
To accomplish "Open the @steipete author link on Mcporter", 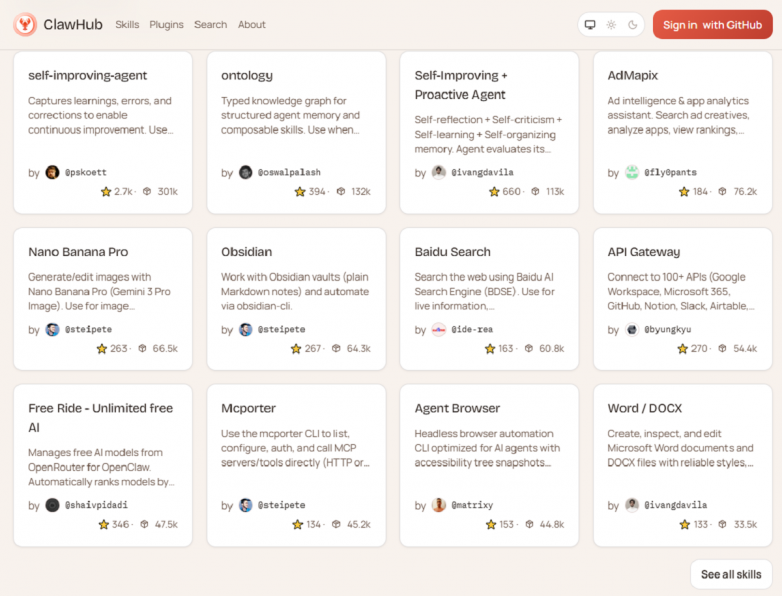I will coord(281,505).
